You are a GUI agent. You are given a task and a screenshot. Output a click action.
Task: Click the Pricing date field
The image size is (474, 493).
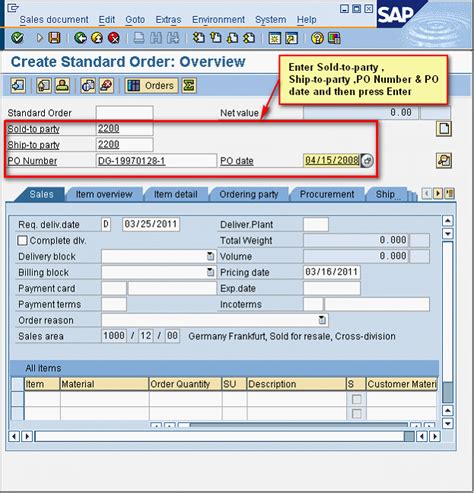pos(332,272)
